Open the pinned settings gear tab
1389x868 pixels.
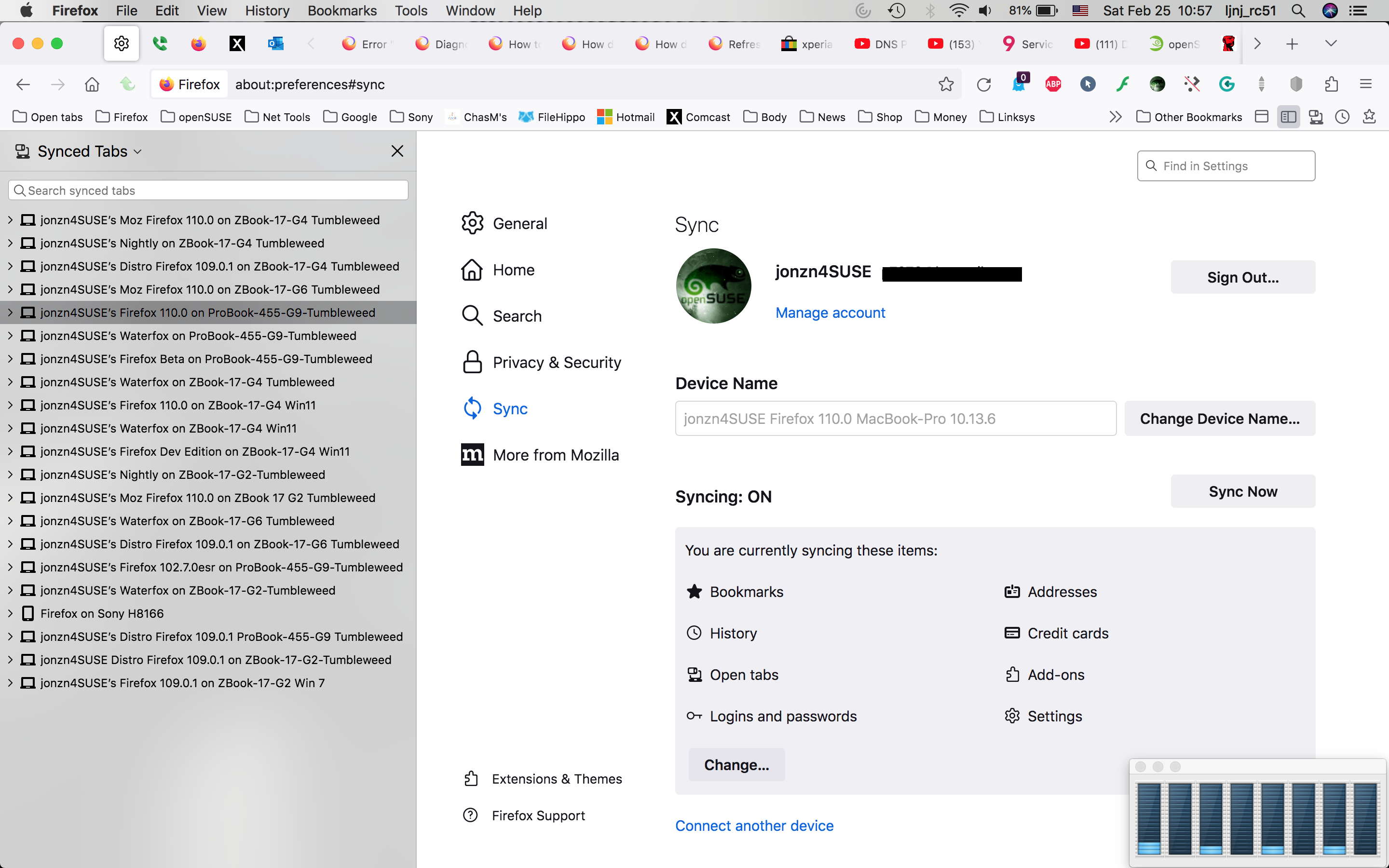click(121, 43)
